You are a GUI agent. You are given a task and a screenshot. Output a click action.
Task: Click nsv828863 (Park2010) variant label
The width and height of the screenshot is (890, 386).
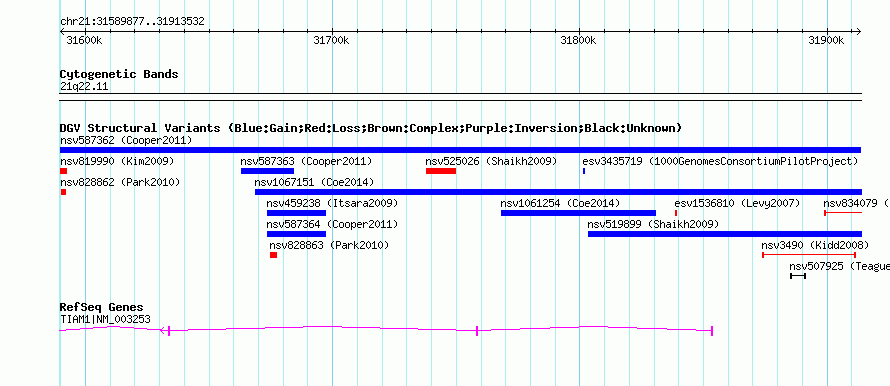coord(329,245)
